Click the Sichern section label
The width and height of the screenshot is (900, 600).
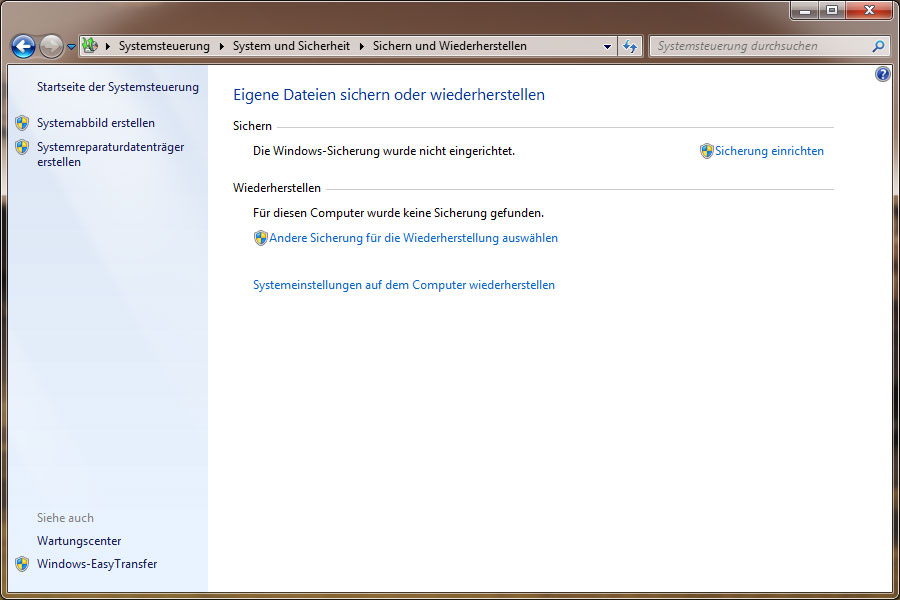click(x=252, y=126)
